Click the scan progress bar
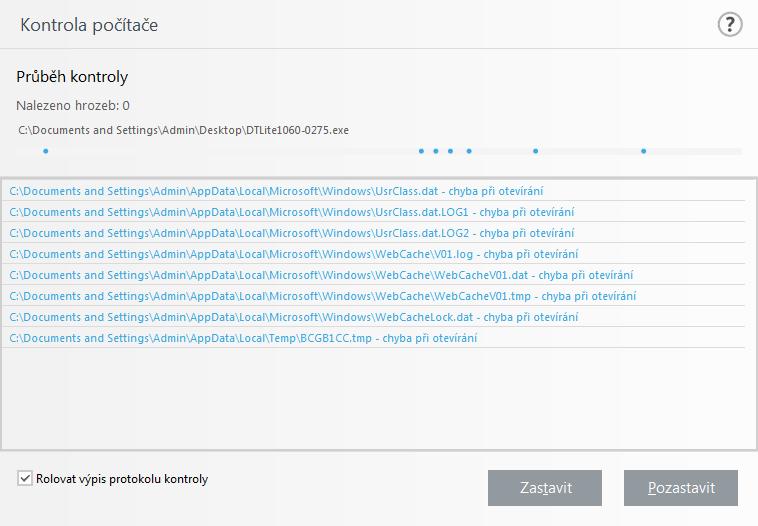 pyautogui.click(x=379, y=151)
